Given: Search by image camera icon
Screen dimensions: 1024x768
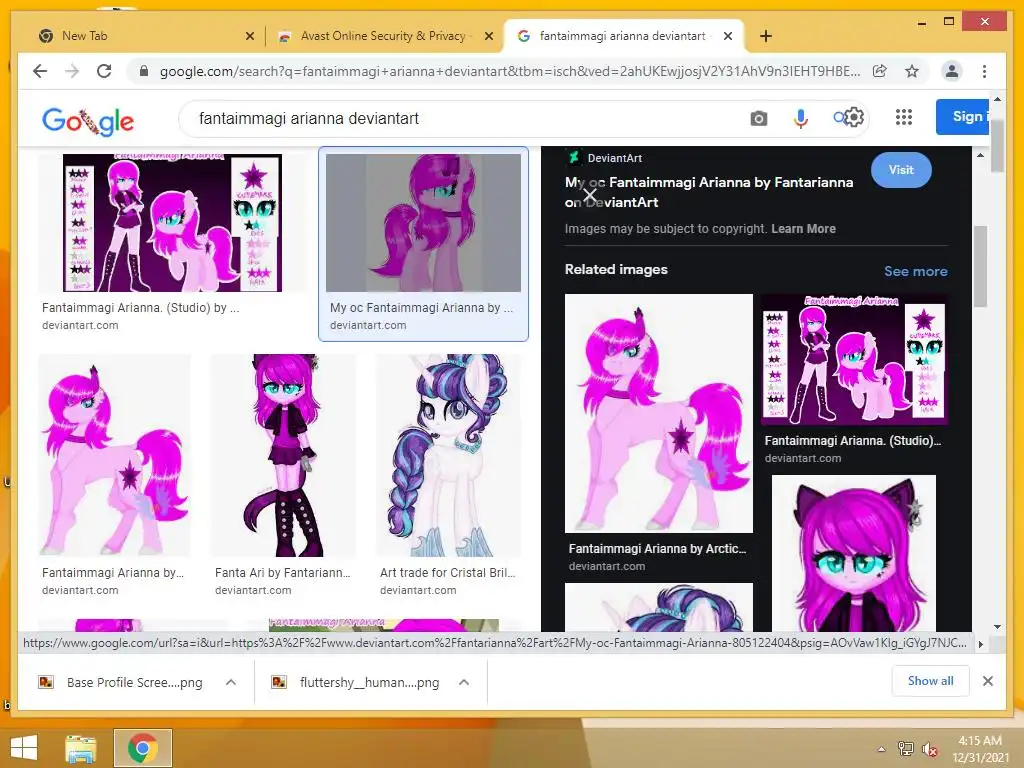Looking at the screenshot, I should pos(758,118).
